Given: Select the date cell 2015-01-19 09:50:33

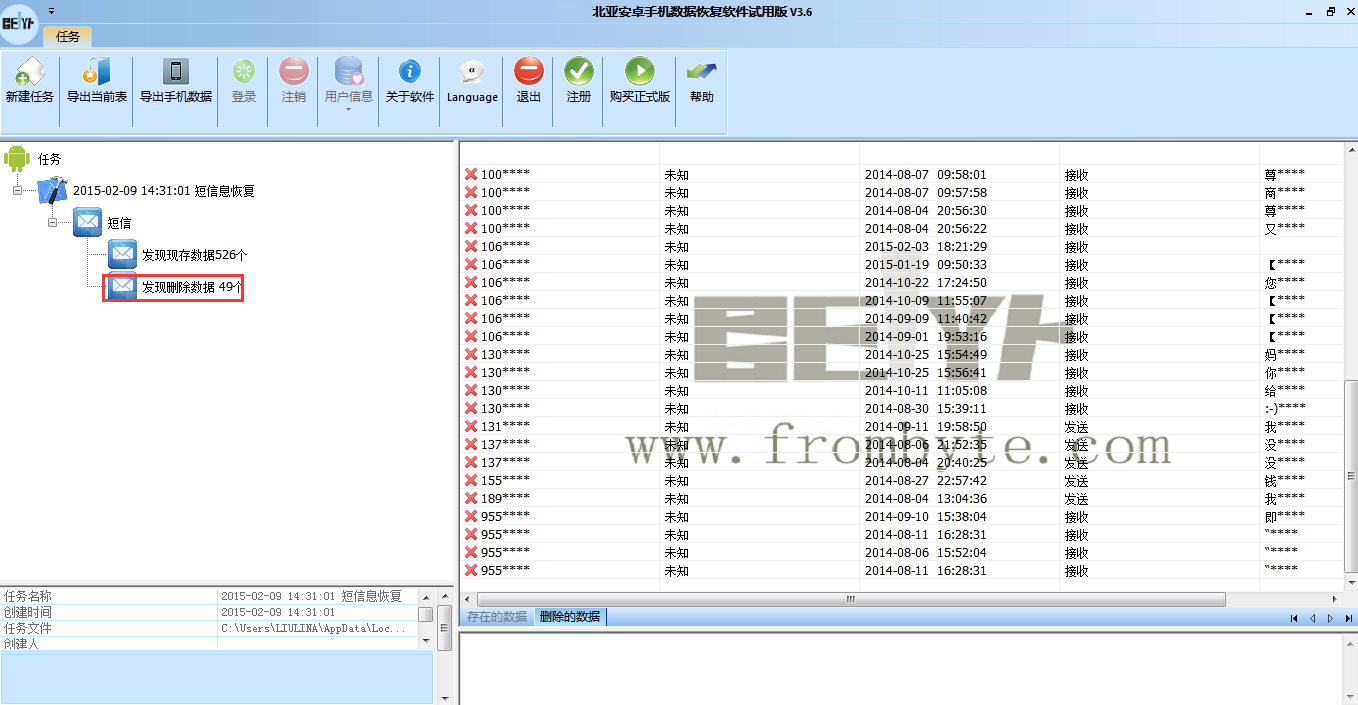Looking at the screenshot, I should click(926, 265).
